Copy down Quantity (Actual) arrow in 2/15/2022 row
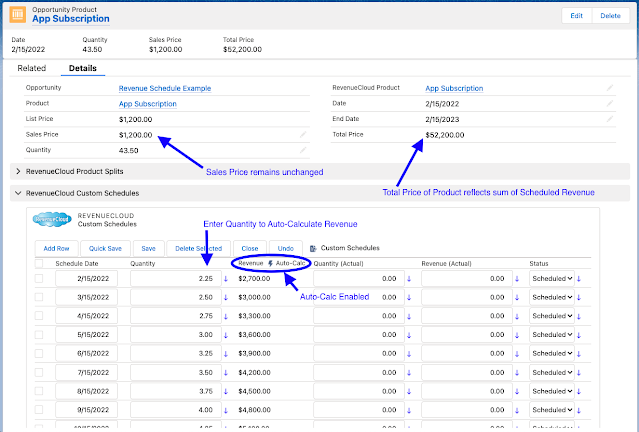 (x=409, y=279)
